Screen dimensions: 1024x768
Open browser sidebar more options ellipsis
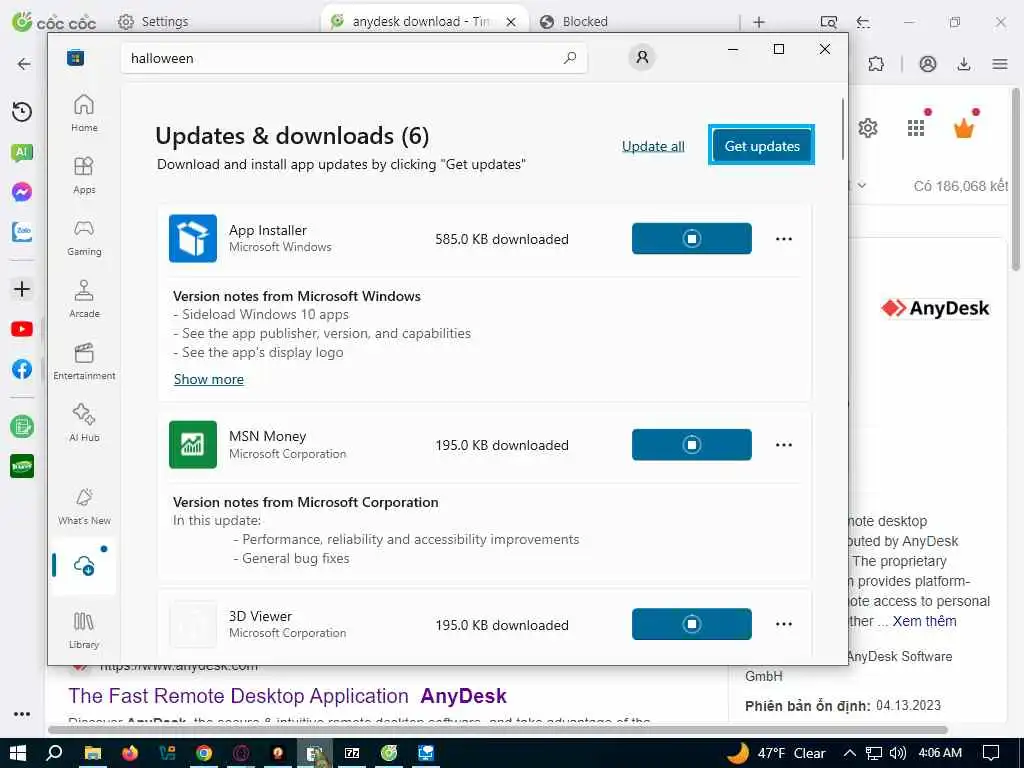(x=22, y=714)
